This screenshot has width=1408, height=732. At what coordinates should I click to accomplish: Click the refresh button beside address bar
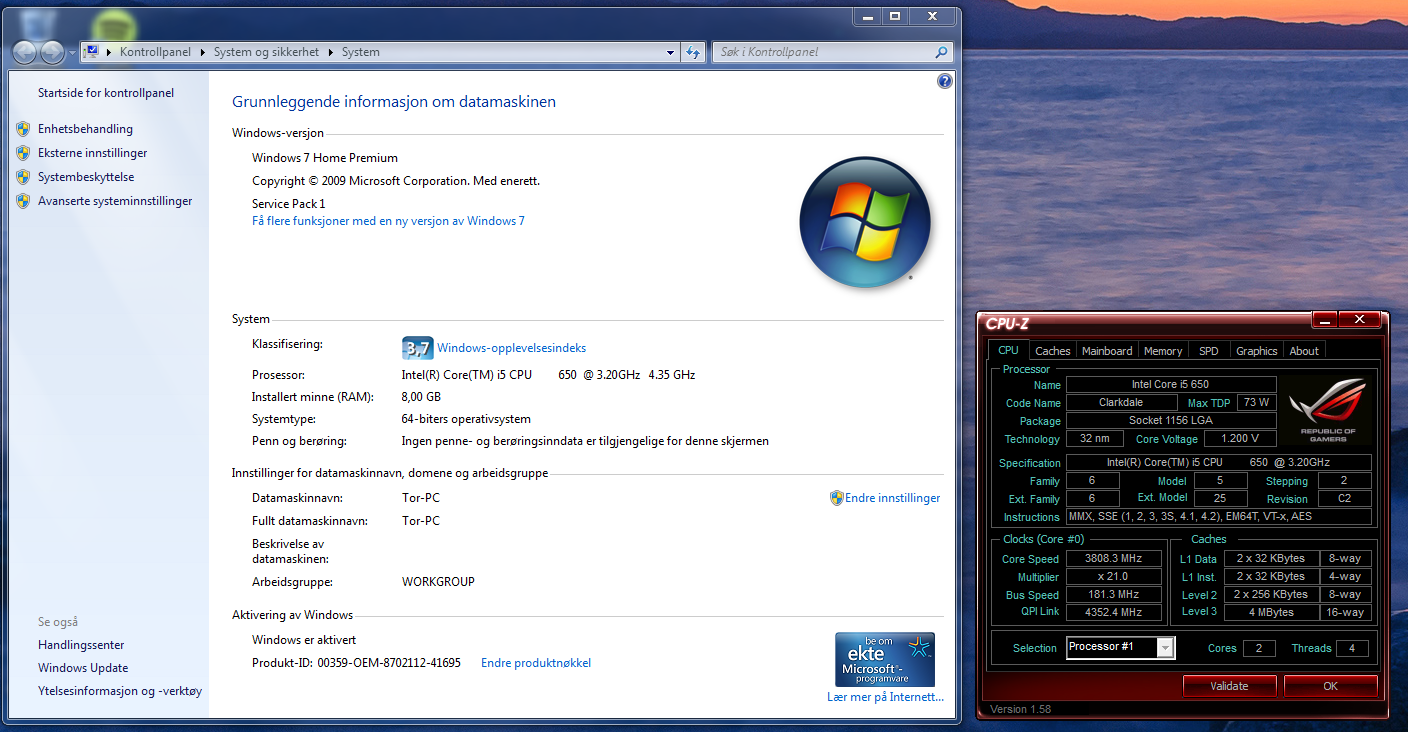pos(693,52)
